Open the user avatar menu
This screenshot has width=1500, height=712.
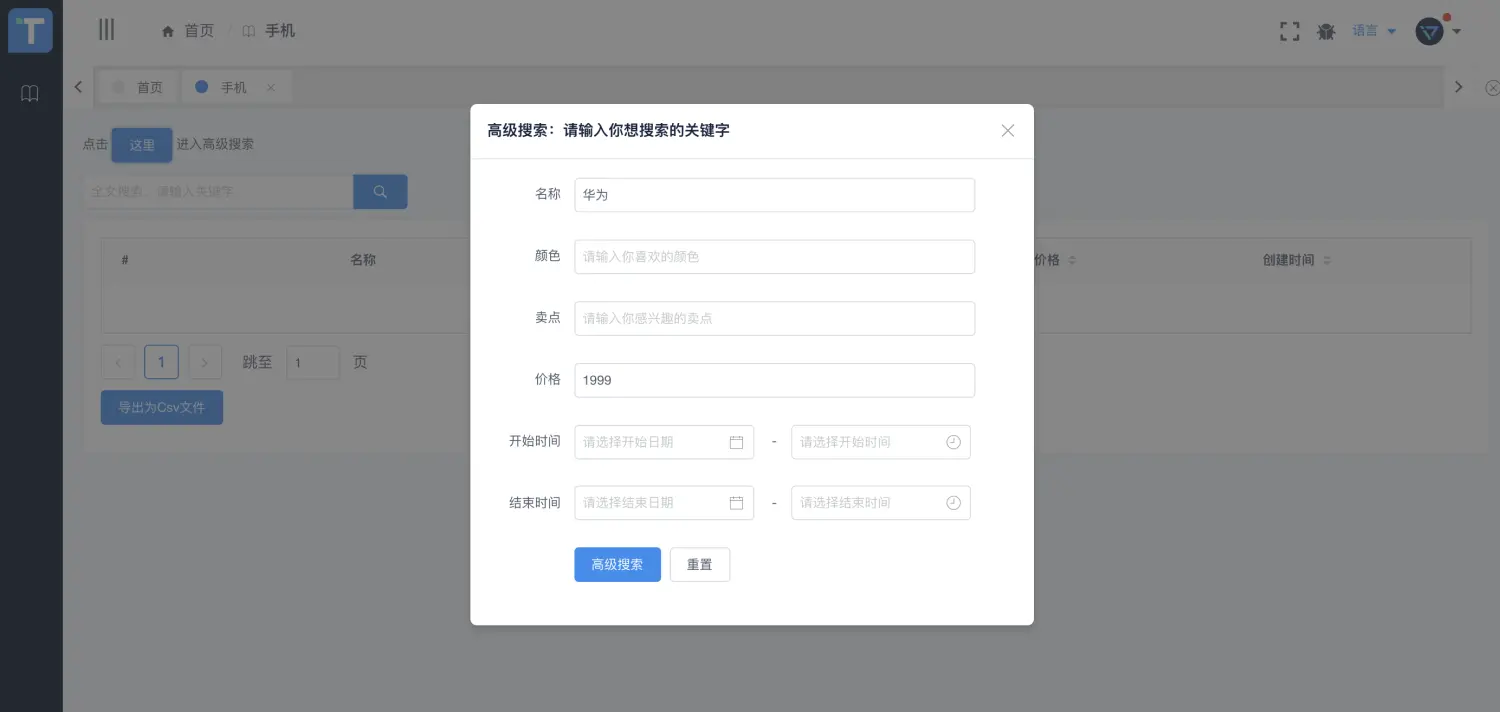tap(1438, 31)
